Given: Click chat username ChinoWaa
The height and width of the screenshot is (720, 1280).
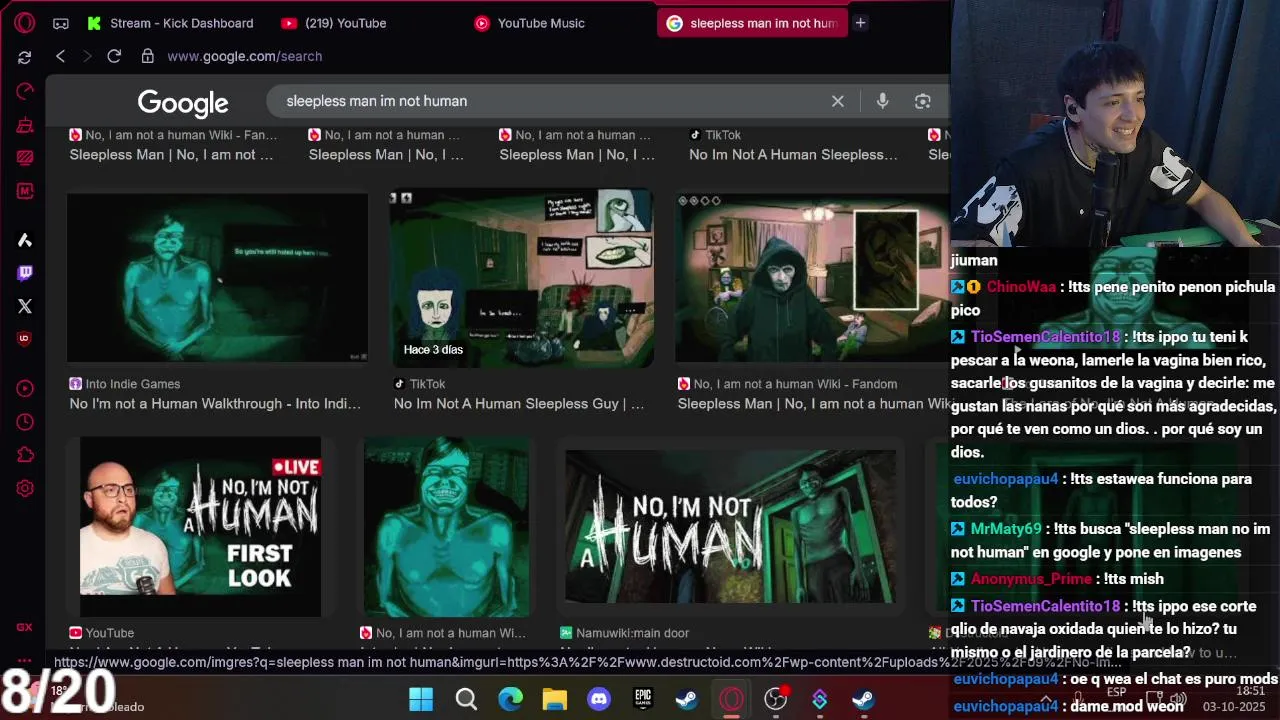Looking at the screenshot, I should (x=1021, y=287).
